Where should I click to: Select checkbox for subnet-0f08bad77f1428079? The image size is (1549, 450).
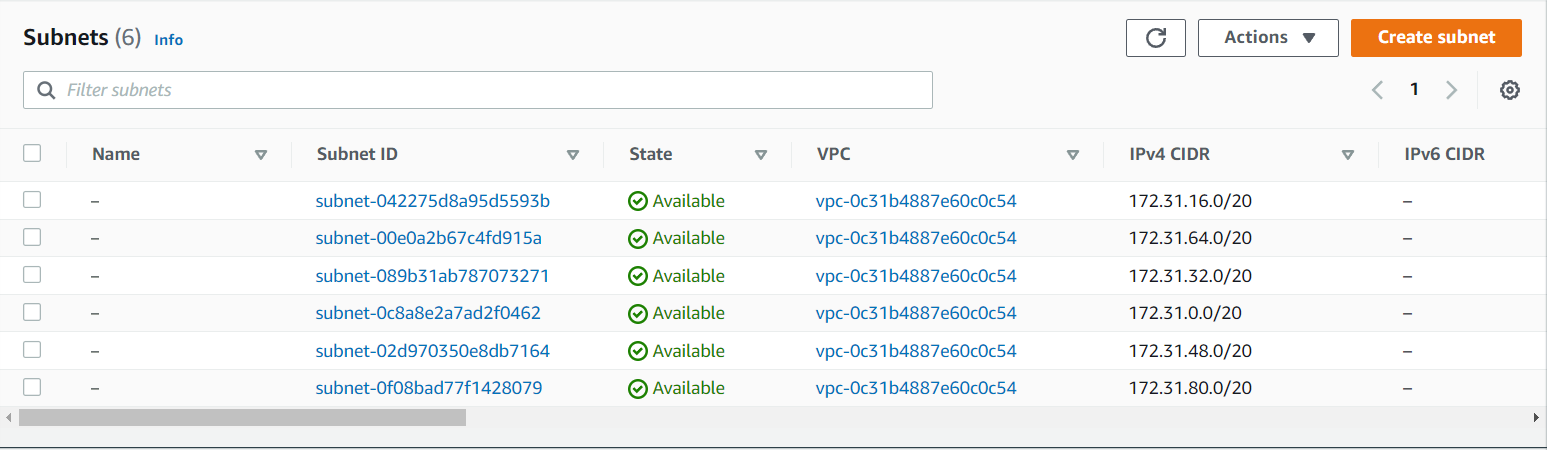pos(32,387)
